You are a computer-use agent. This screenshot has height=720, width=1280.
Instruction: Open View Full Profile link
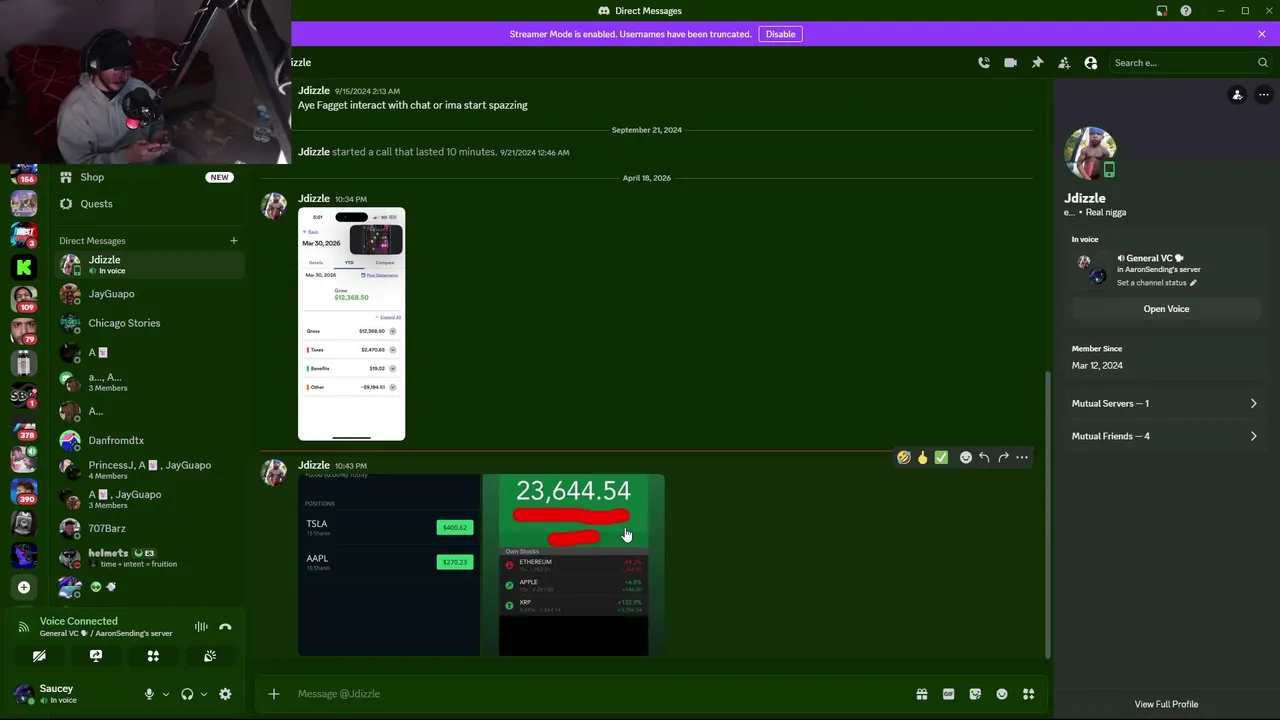click(x=1166, y=704)
